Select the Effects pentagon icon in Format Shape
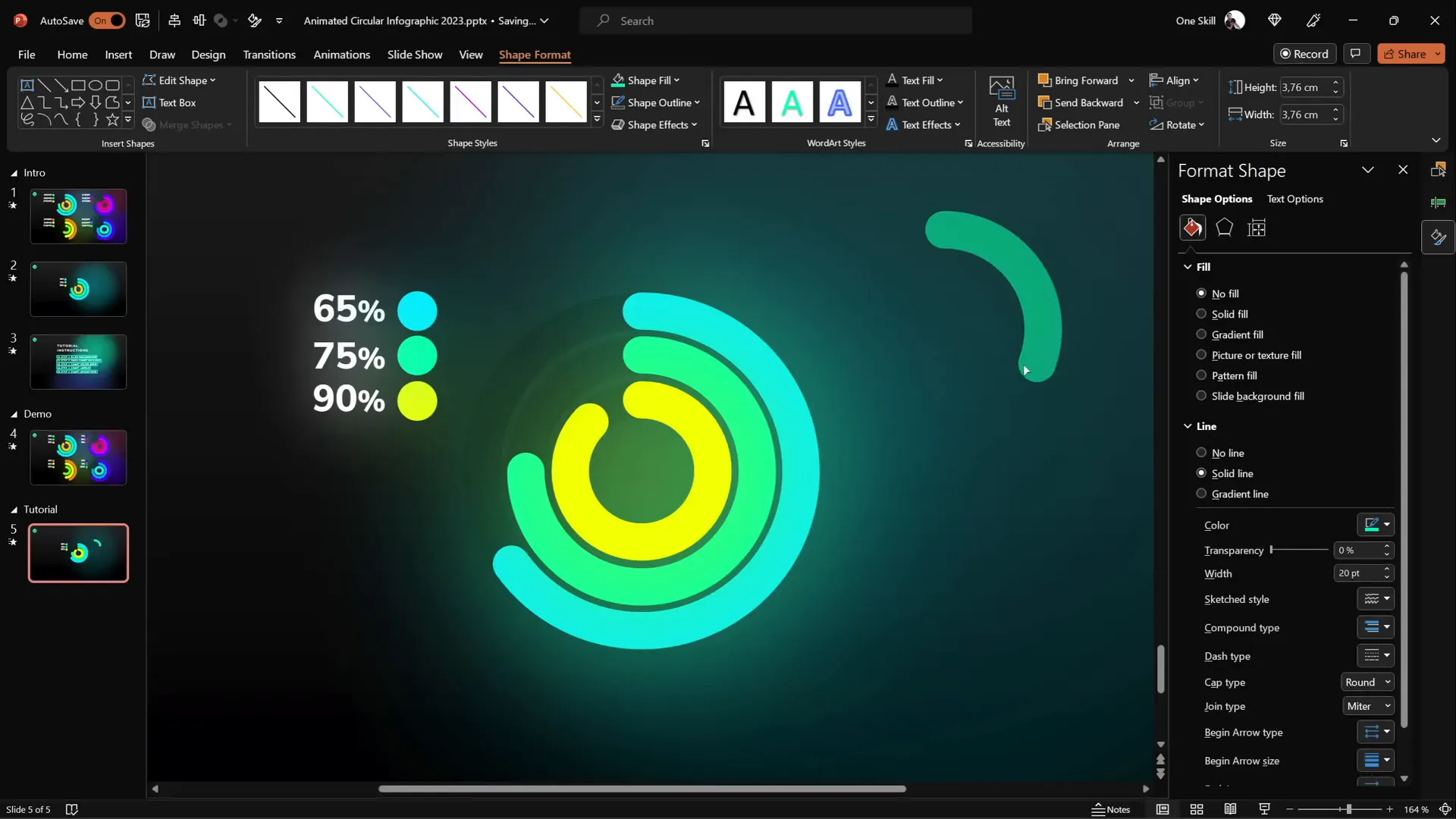Viewport: 1456px width, 819px height. 1224,227
